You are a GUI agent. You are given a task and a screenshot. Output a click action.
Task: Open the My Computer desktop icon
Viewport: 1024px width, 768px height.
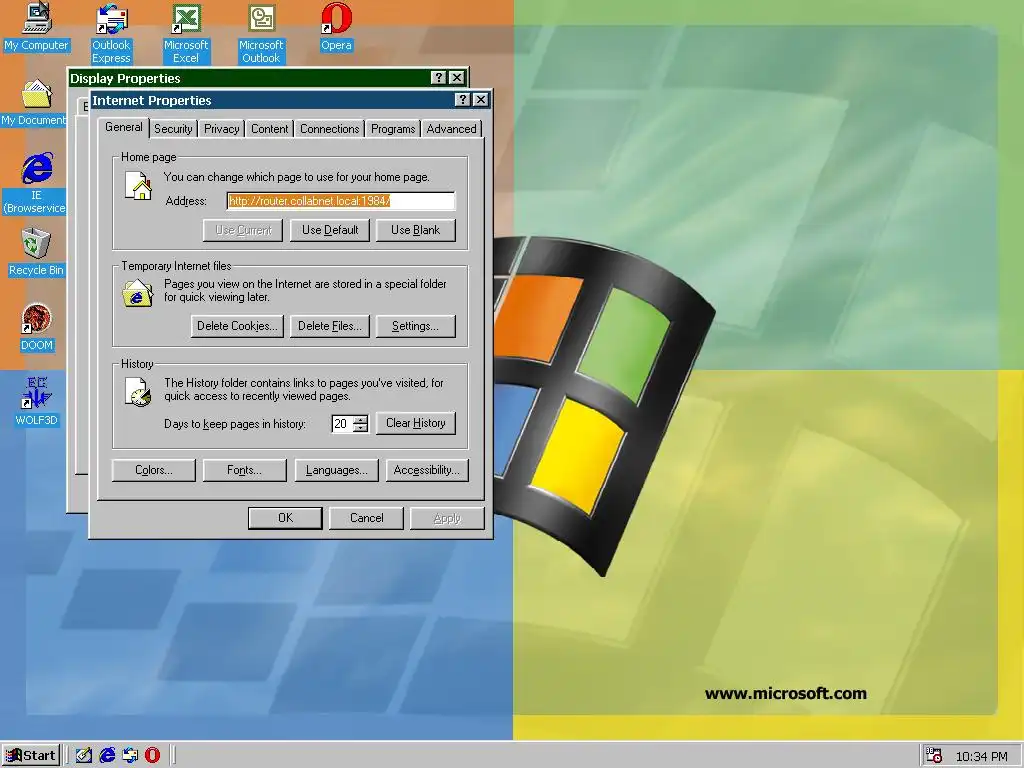pyautogui.click(x=37, y=26)
